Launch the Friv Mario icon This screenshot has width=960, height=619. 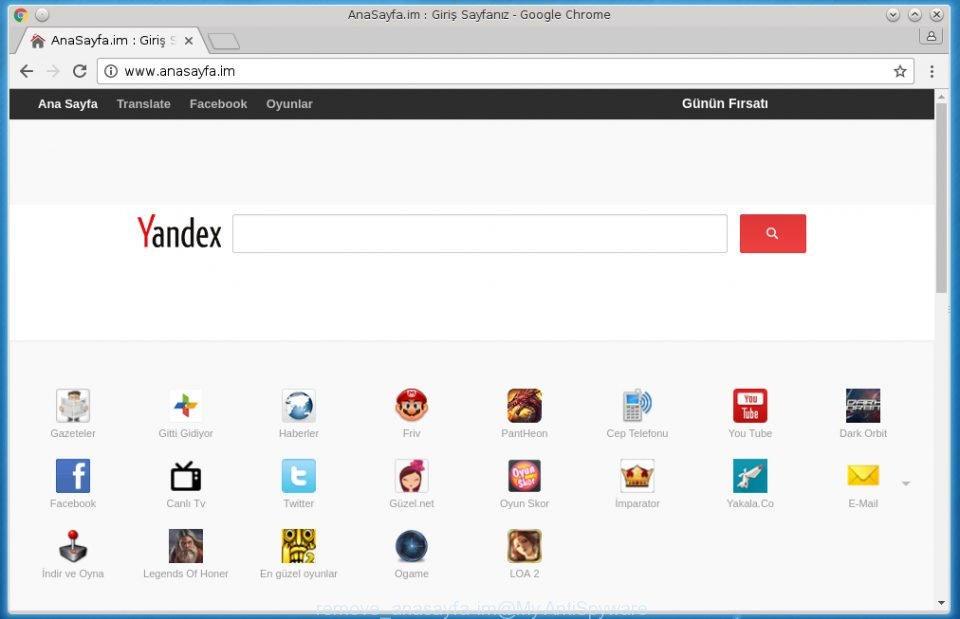[411, 405]
